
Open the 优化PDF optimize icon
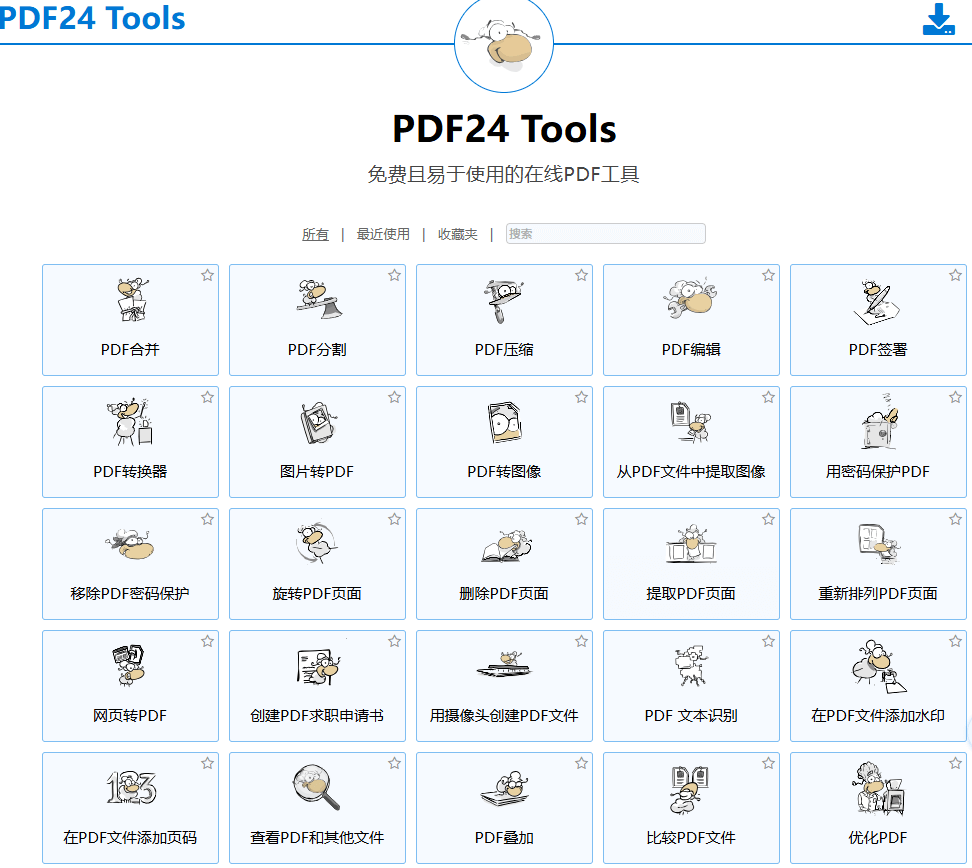point(880,787)
